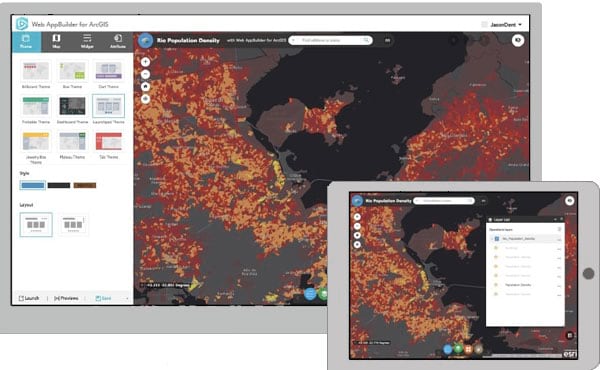The width and height of the screenshot is (600, 370).
Task: Open the blue widget icon on desktop map
Action: tap(310, 294)
